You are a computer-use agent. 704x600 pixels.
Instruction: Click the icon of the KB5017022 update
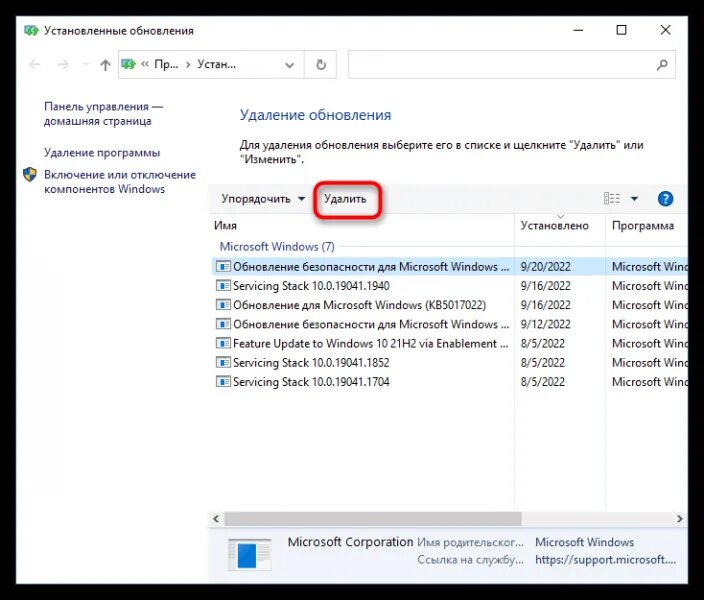[x=223, y=305]
